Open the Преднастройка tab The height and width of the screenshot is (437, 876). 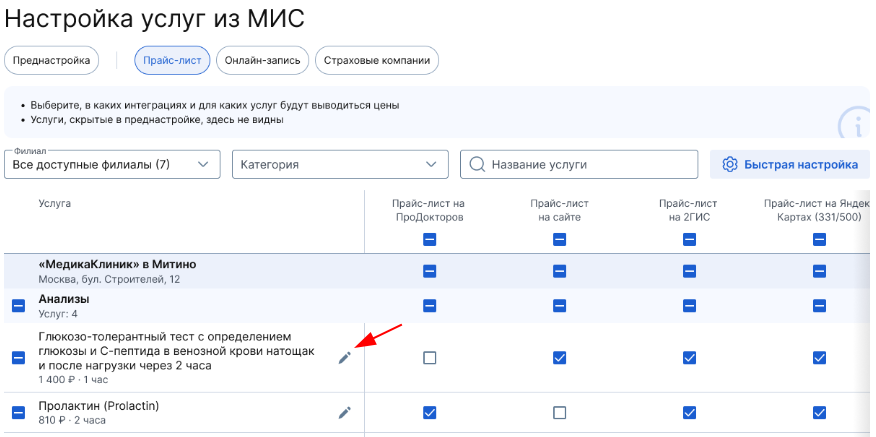click(51, 61)
